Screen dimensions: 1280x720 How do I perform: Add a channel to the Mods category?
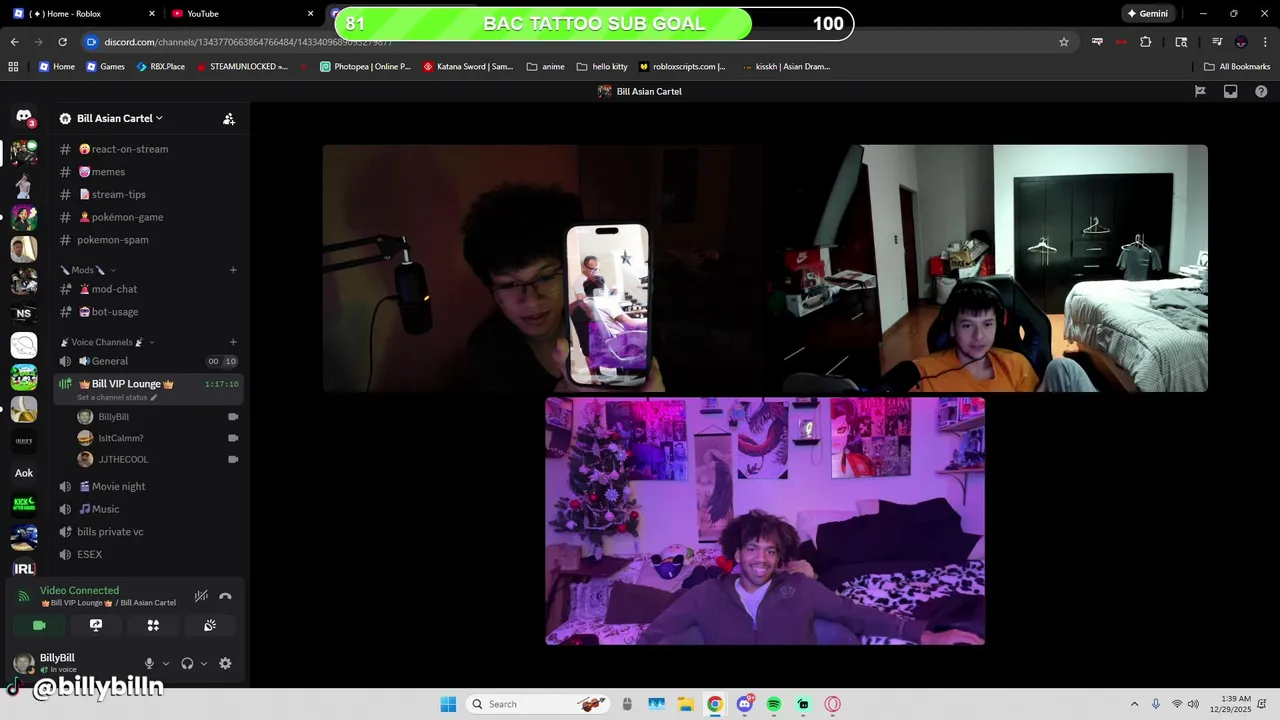click(233, 270)
